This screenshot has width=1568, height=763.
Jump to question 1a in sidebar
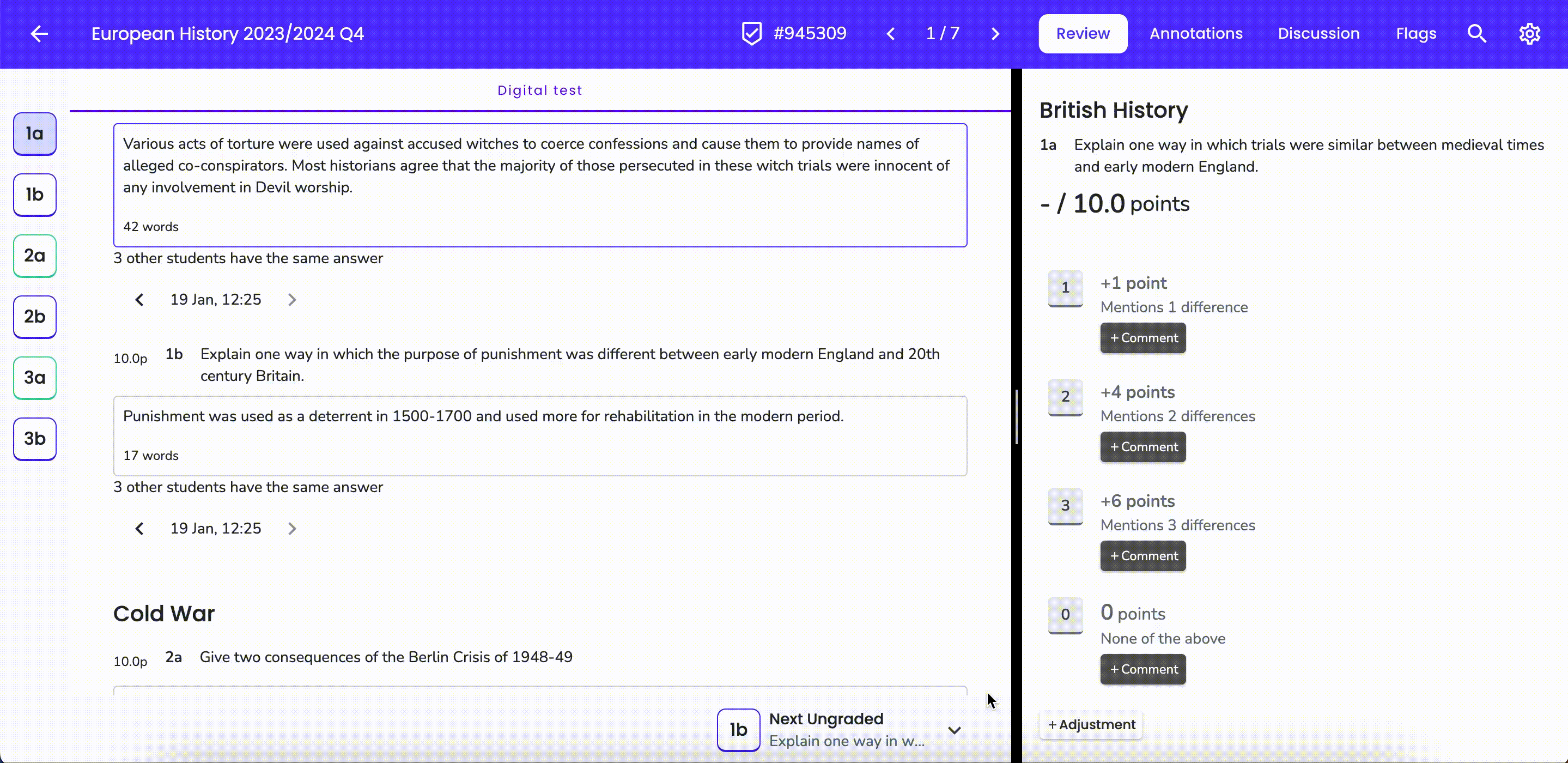pyautogui.click(x=35, y=134)
